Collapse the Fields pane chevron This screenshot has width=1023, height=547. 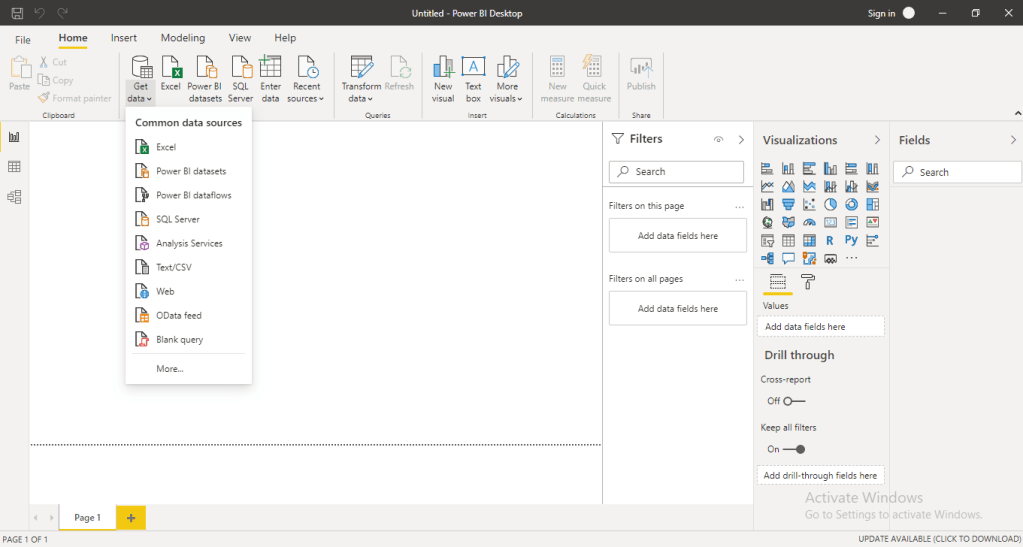[1013, 140]
